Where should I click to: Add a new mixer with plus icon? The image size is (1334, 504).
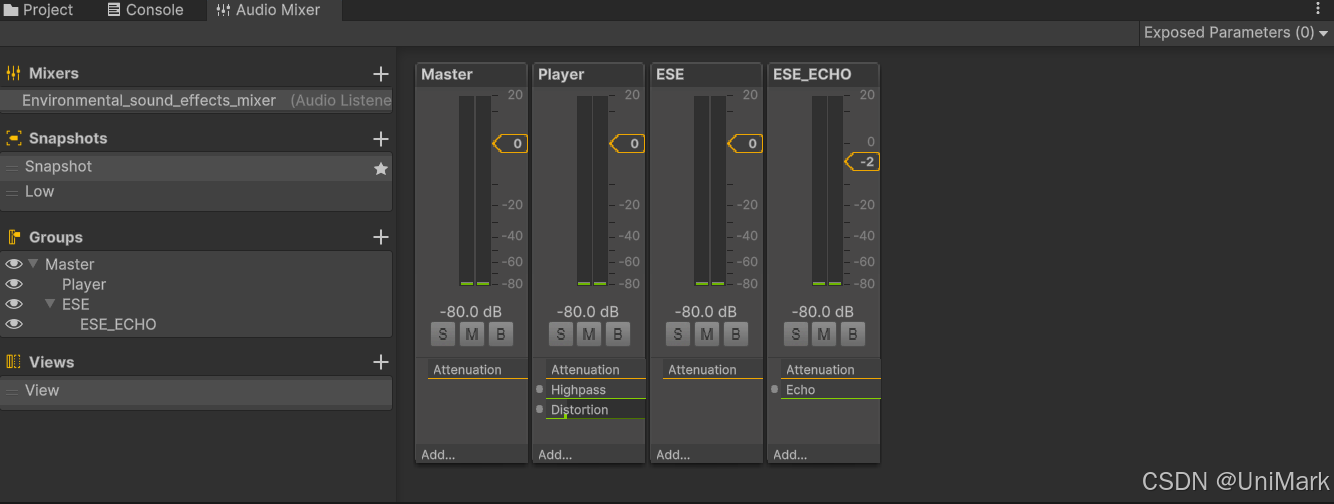(x=380, y=74)
